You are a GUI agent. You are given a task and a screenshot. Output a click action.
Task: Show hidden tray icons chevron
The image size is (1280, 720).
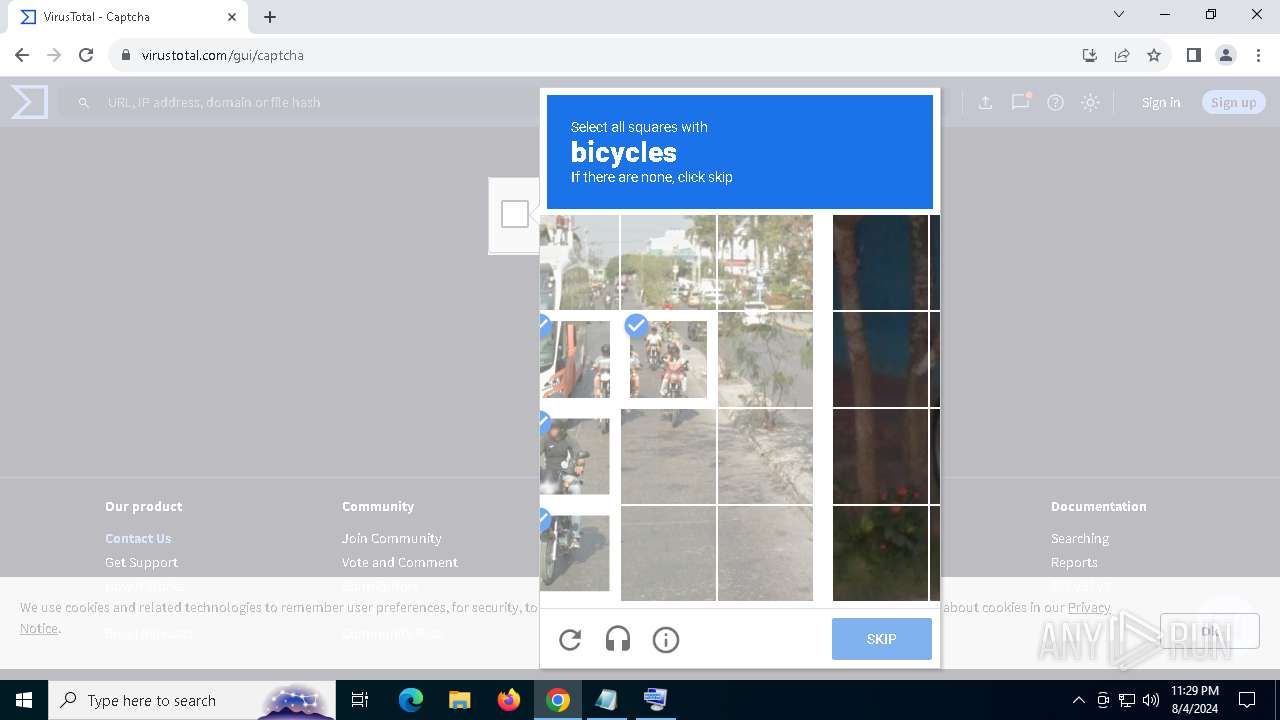[1078, 700]
